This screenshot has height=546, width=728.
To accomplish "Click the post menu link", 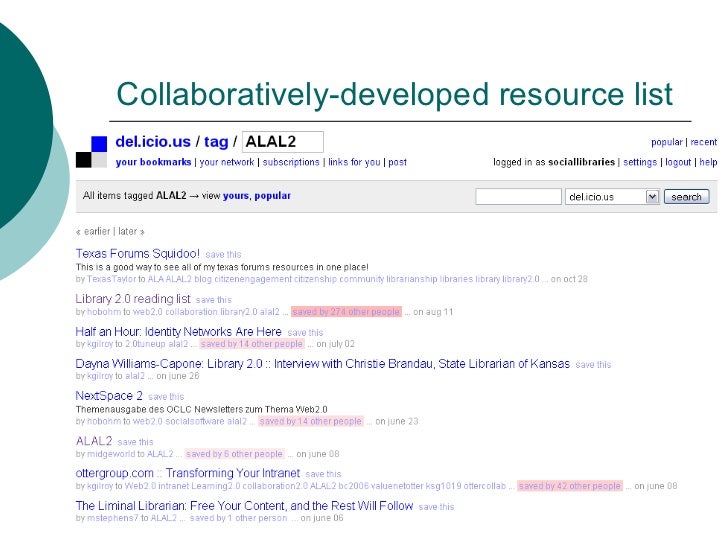I will click(397, 162).
